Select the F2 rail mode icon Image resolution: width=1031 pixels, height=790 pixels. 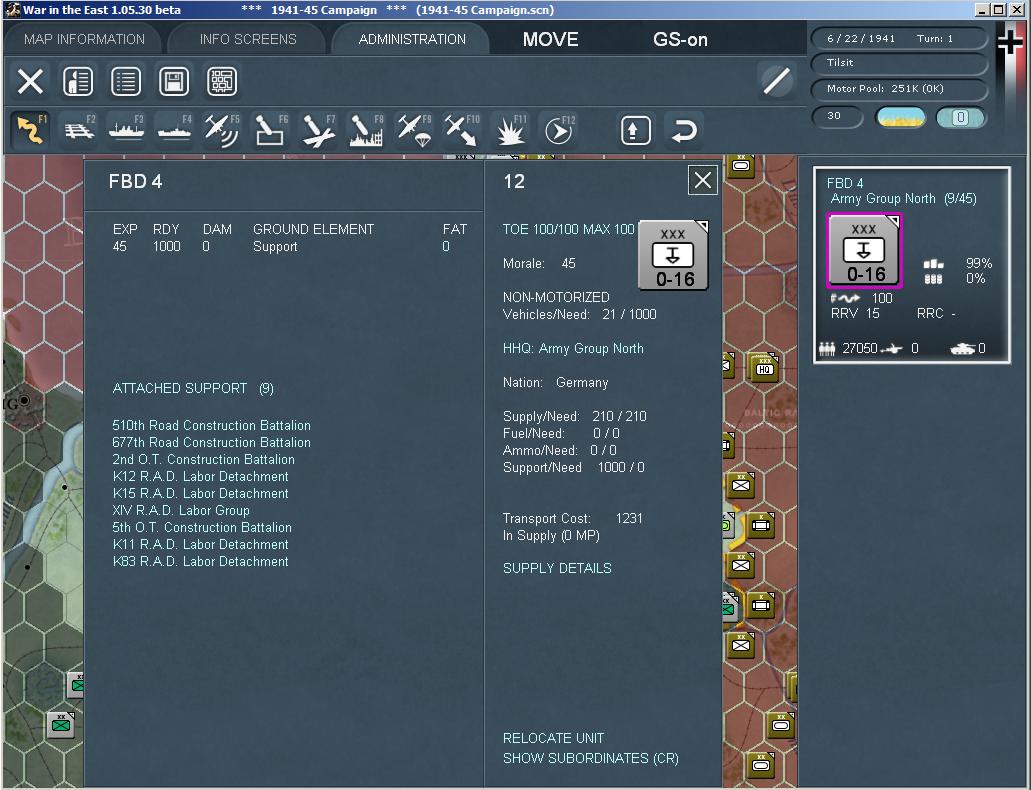(79, 130)
